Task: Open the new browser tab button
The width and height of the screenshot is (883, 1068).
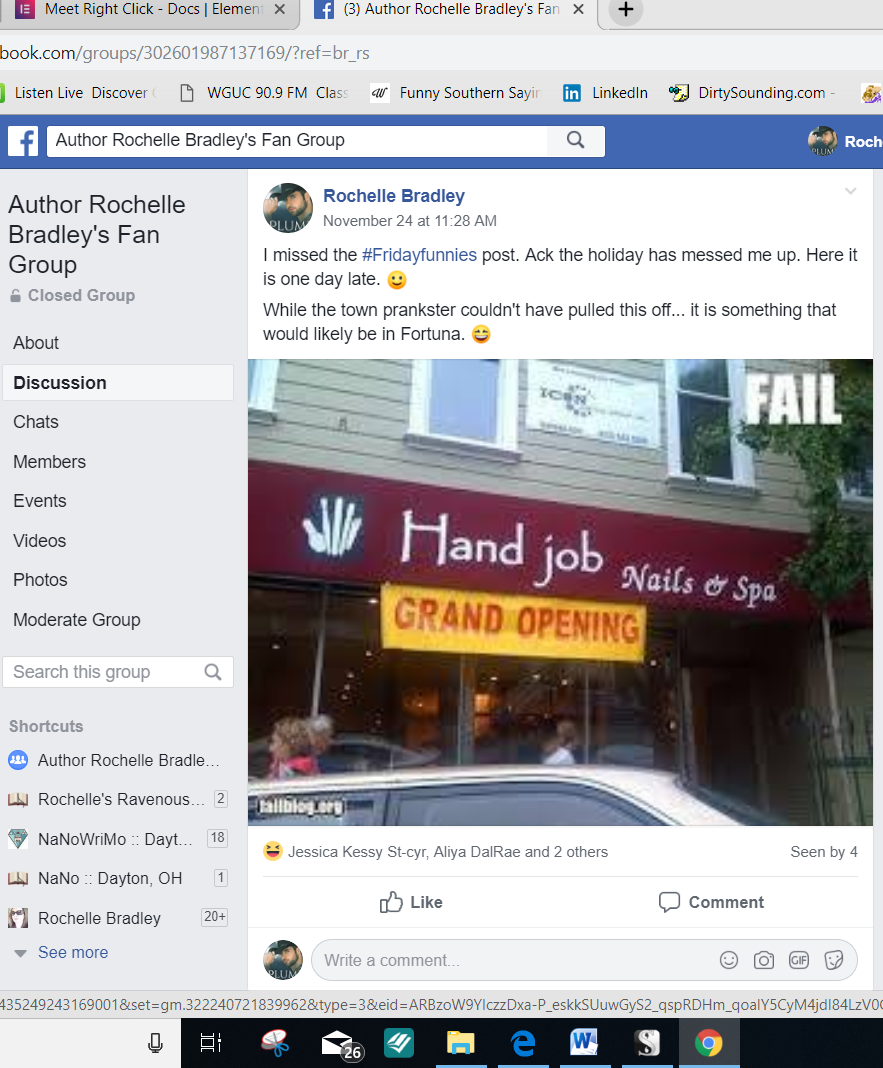Action: (x=625, y=10)
